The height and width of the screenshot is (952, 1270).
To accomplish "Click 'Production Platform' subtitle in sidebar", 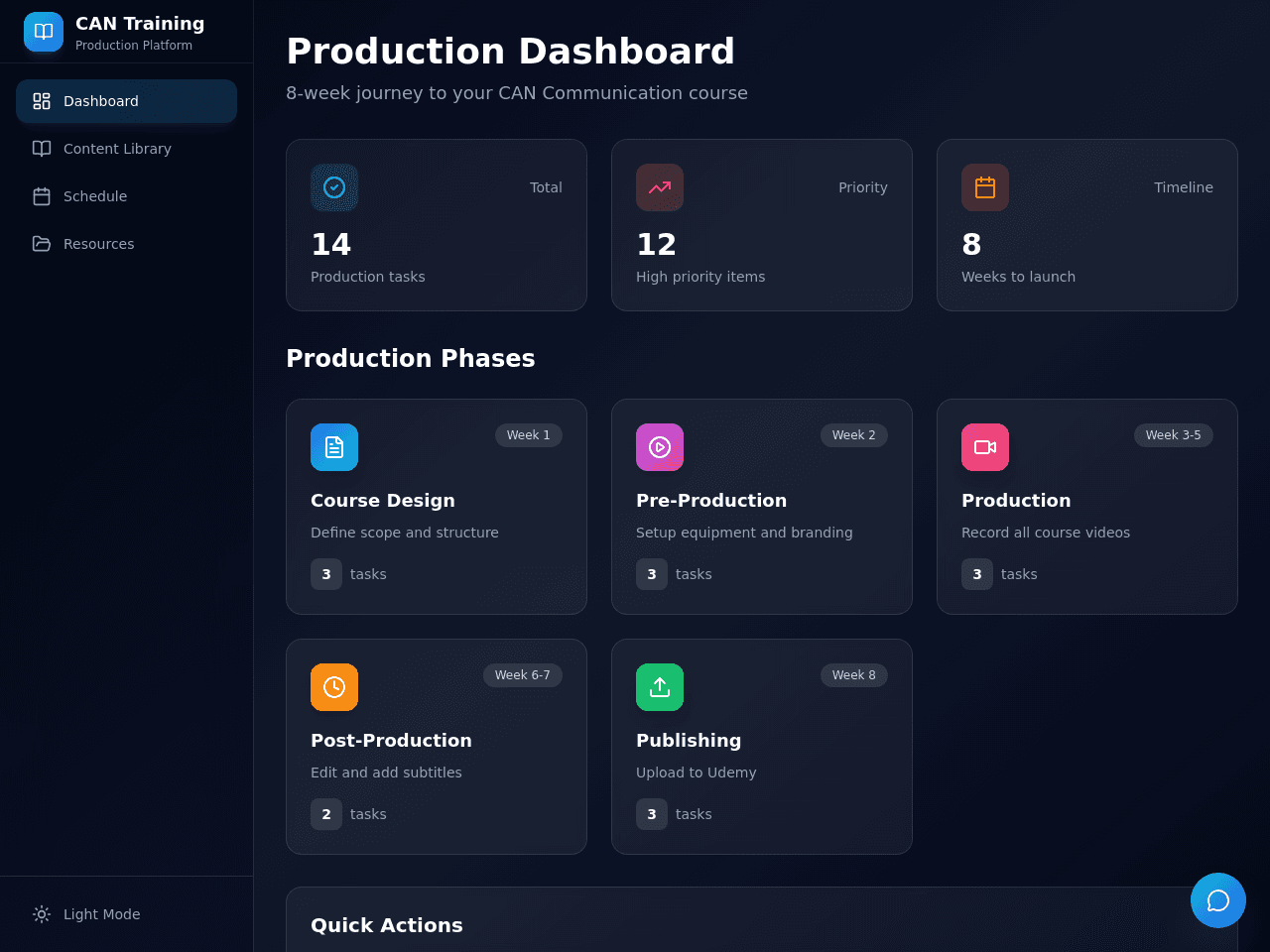I will [134, 46].
